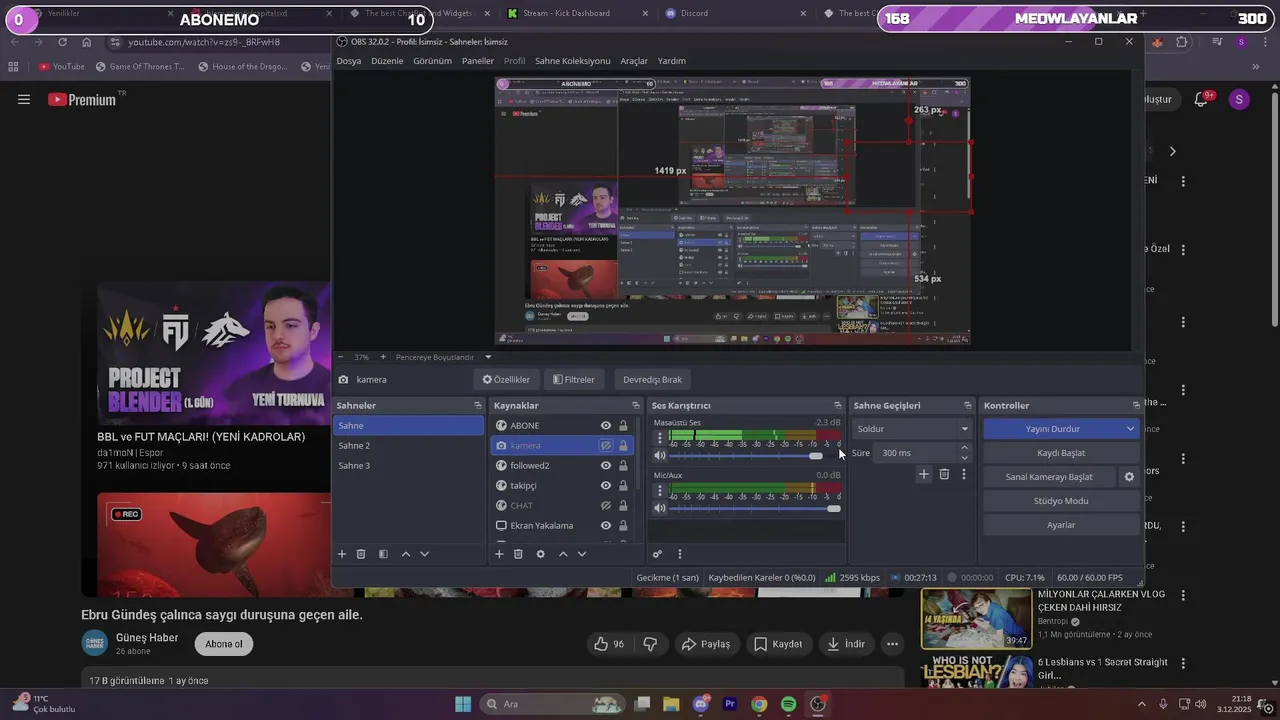Increase transition Süre value
The height and width of the screenshot is (720, 1280).
tap(964, 448)
